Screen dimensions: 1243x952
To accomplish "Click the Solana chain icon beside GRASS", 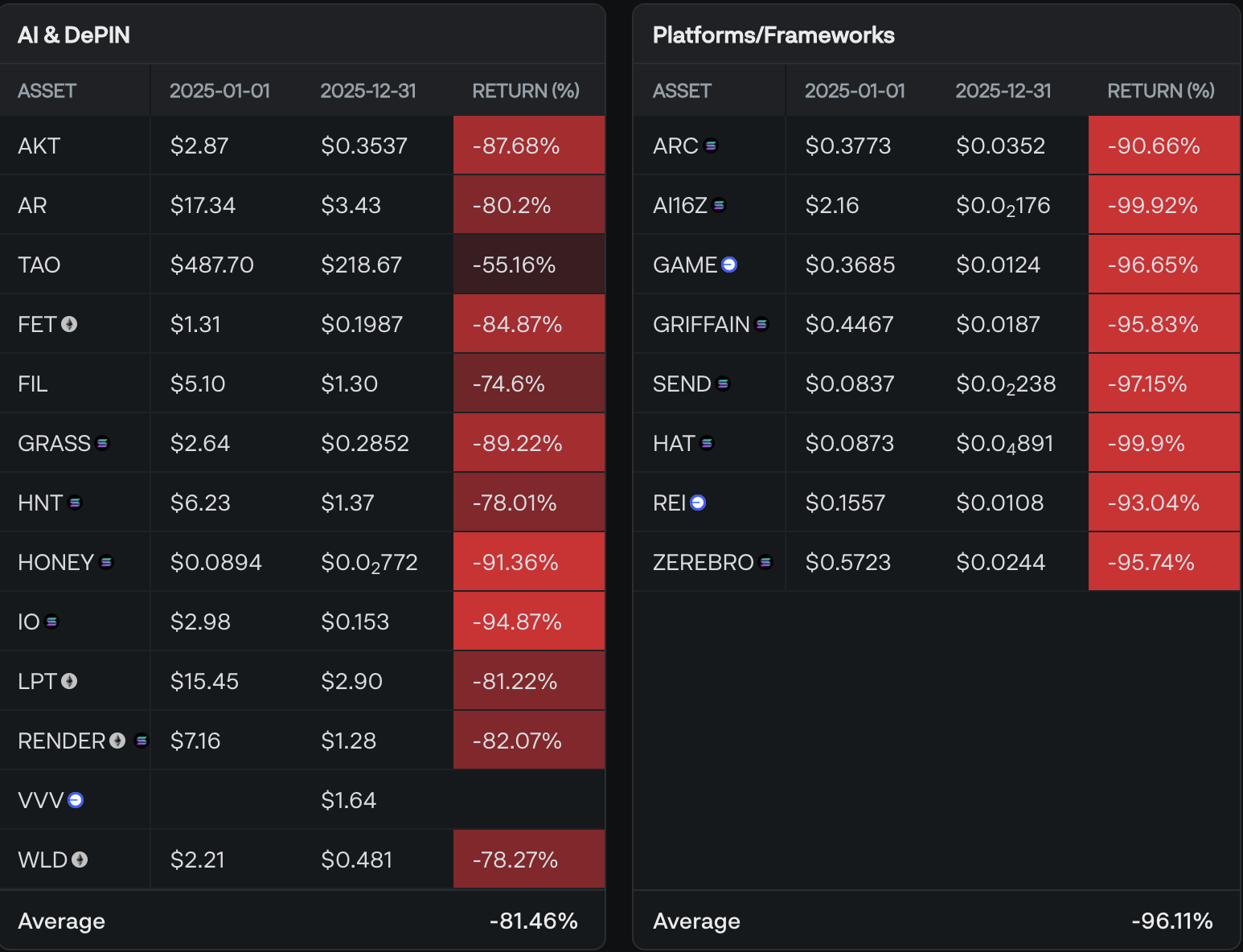I will point(102,443).
